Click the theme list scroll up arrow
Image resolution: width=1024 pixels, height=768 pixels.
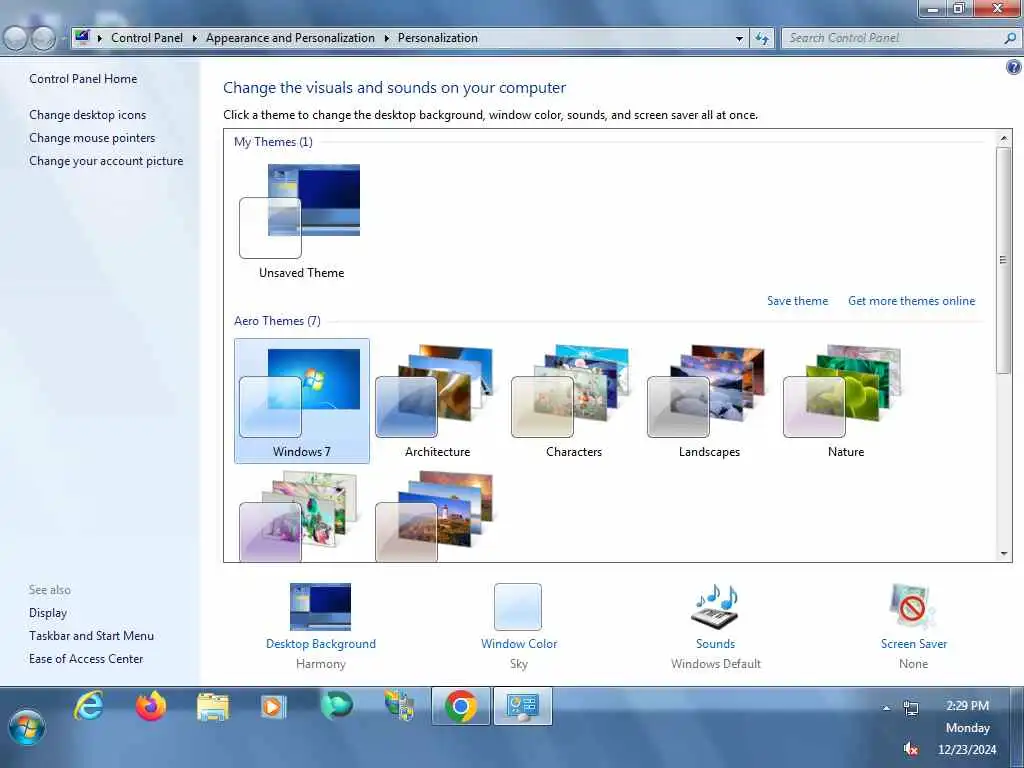click(x=1004, y=139)
